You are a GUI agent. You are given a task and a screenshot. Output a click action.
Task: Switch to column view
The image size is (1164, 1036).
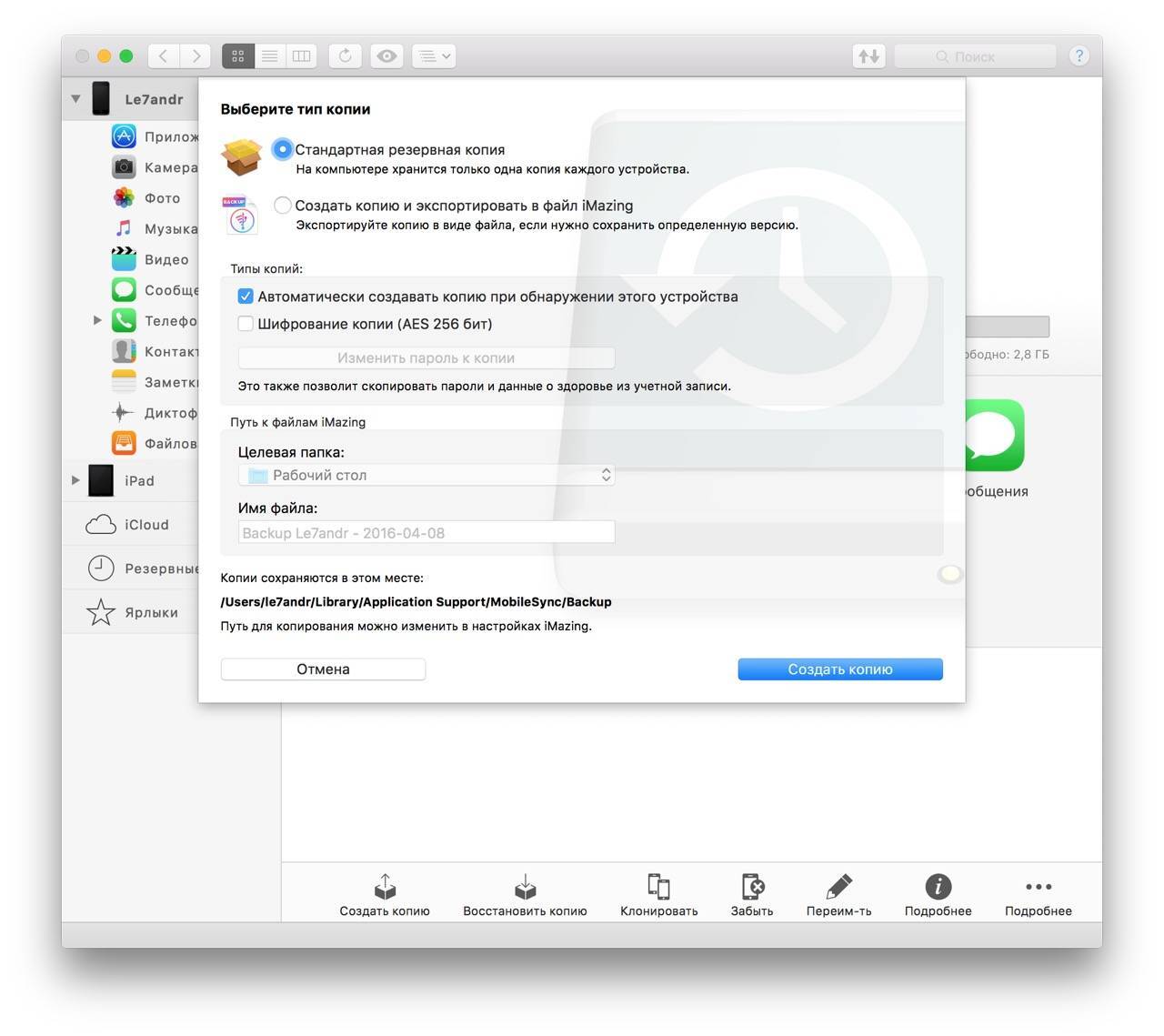[301, 55]
